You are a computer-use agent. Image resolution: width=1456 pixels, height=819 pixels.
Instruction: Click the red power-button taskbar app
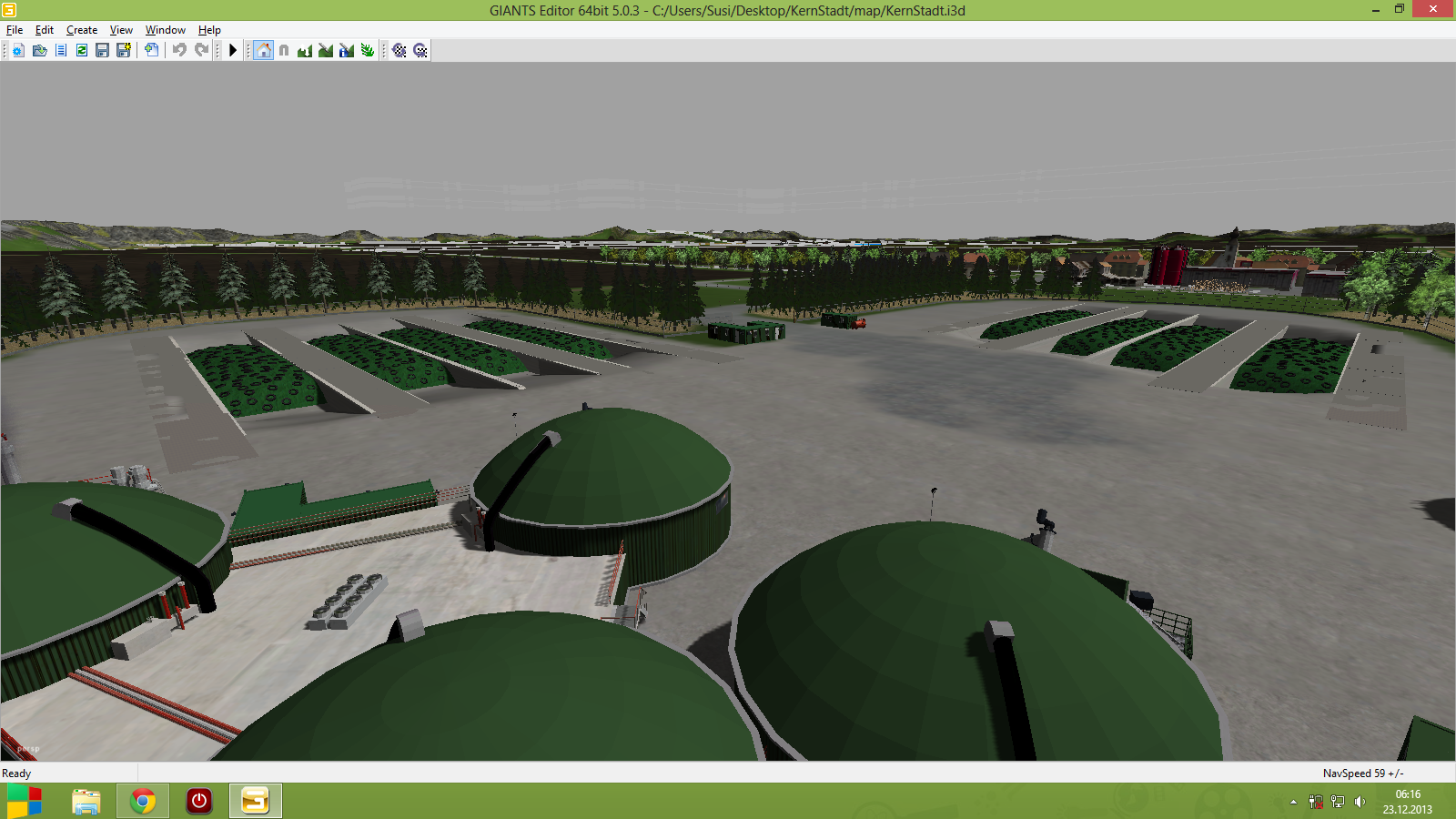[199, 801]
